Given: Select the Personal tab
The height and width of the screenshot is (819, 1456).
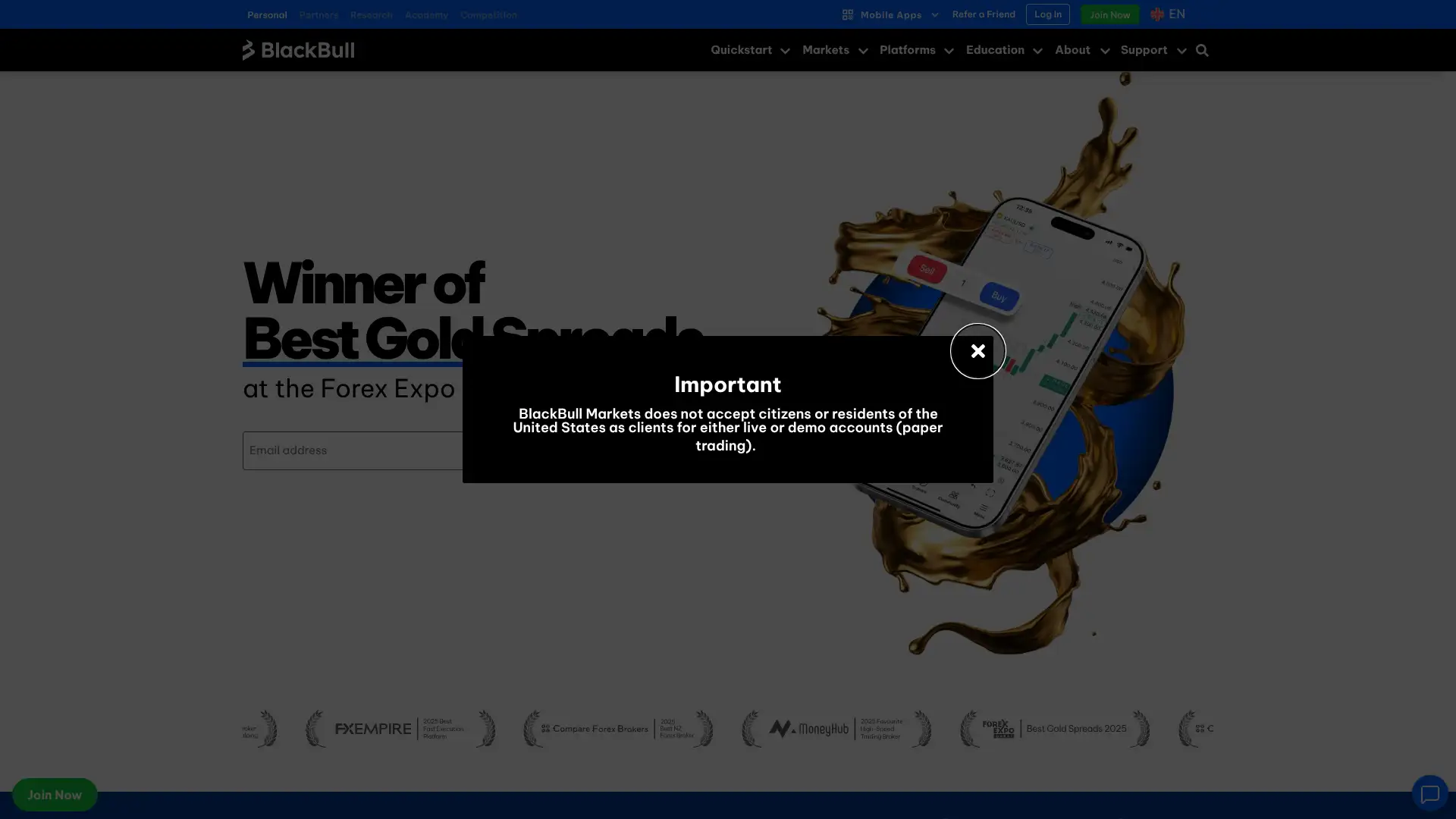Looking at the screenshot, I should 267,14.
